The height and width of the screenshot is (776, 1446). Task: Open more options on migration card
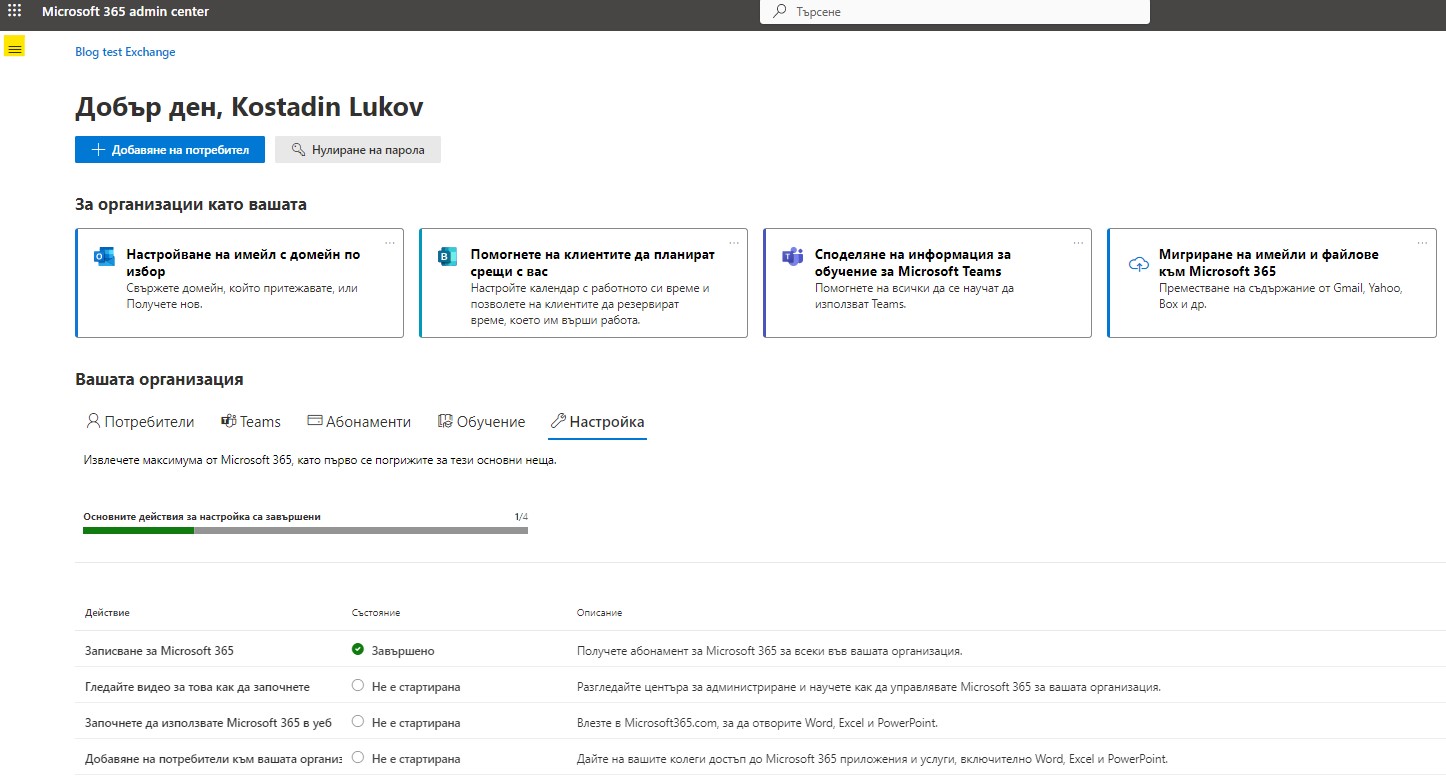[x=1422, y=243]
